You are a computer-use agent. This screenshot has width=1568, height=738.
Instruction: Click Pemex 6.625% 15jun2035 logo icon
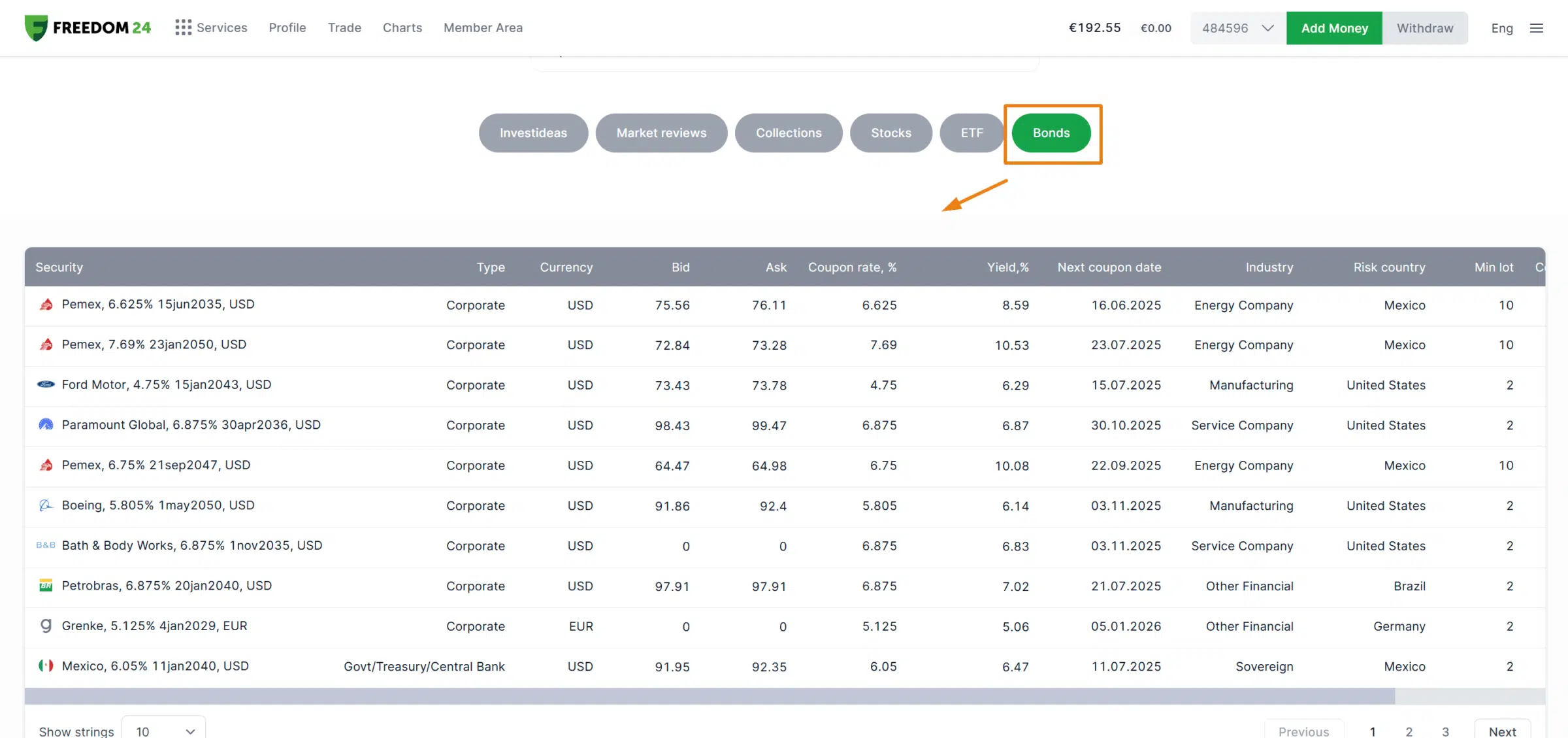[46, 305]
